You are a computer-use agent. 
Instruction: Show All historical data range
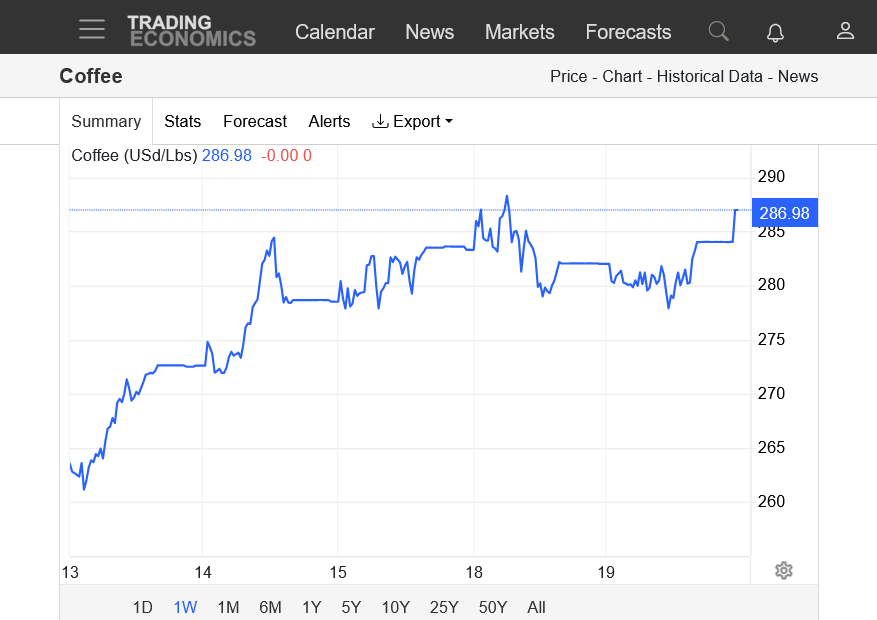[x=536, y=607]
